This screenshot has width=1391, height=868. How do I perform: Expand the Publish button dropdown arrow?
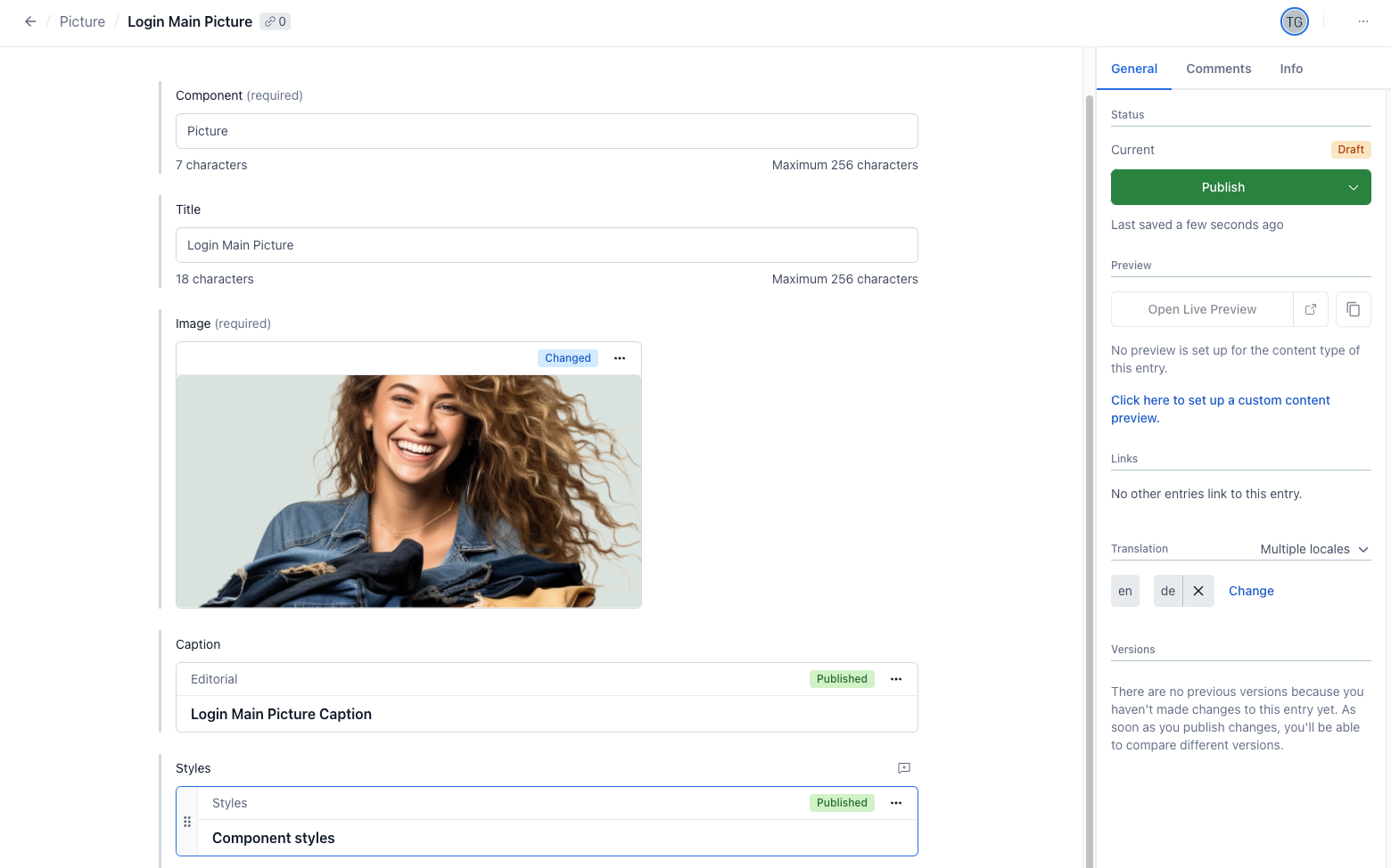1354,187
